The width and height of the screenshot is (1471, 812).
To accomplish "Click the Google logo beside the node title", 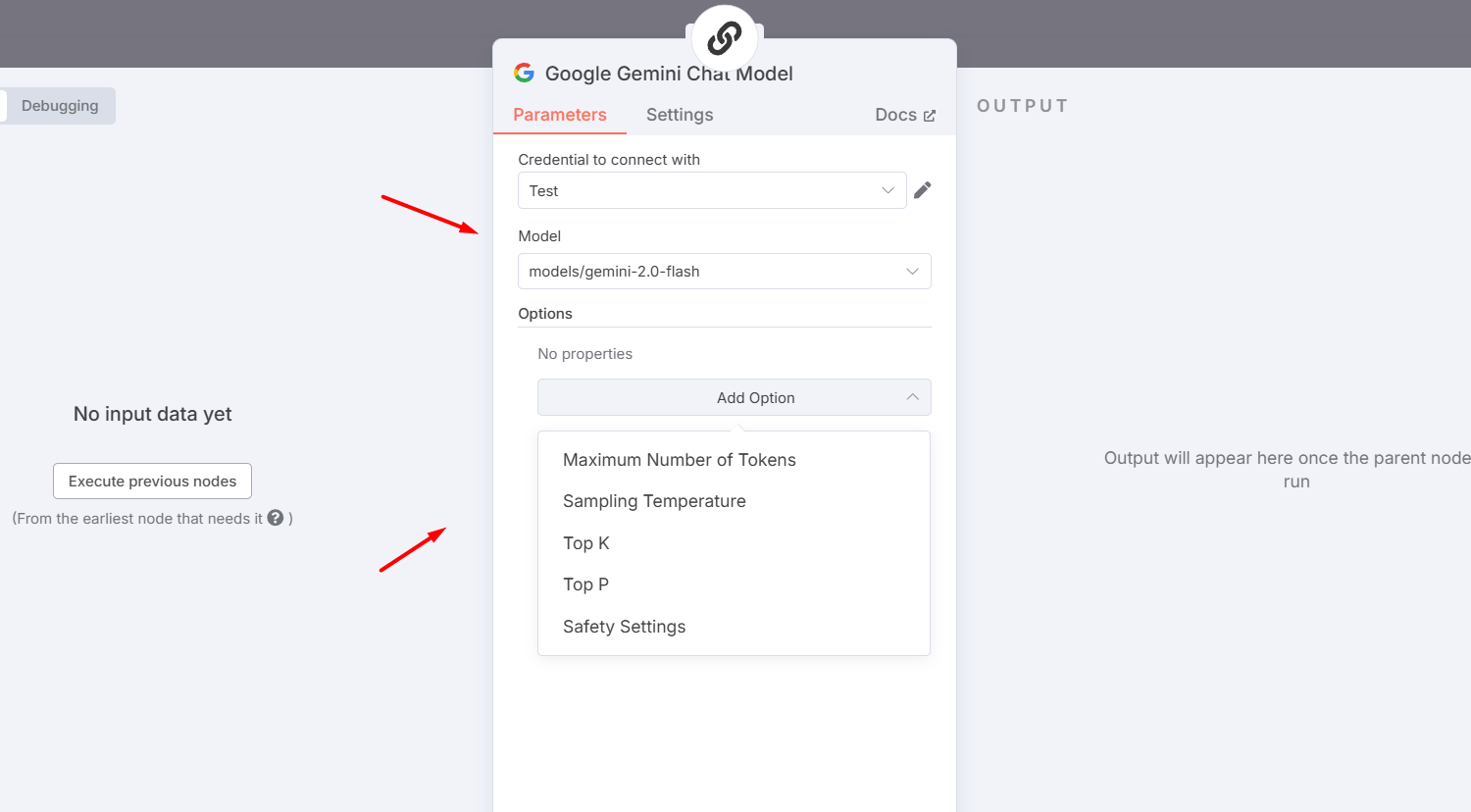I will click(525, 73).
